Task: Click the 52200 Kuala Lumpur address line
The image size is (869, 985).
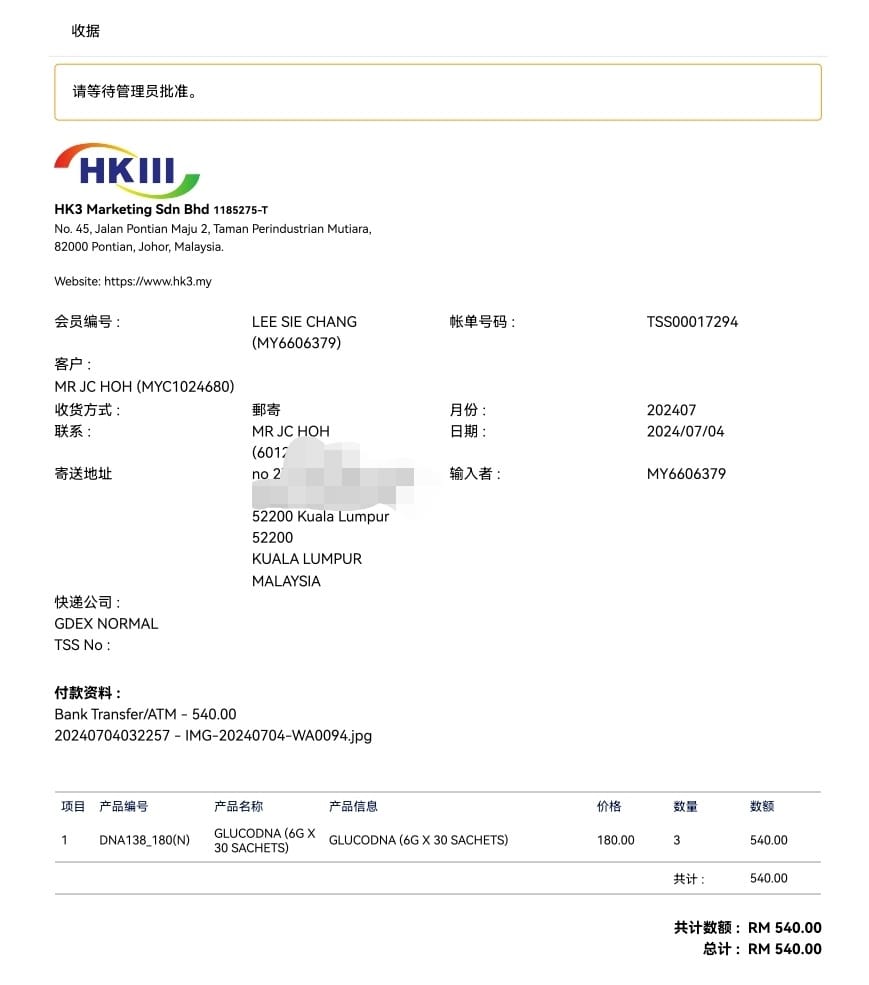Action: coord(320,516)
